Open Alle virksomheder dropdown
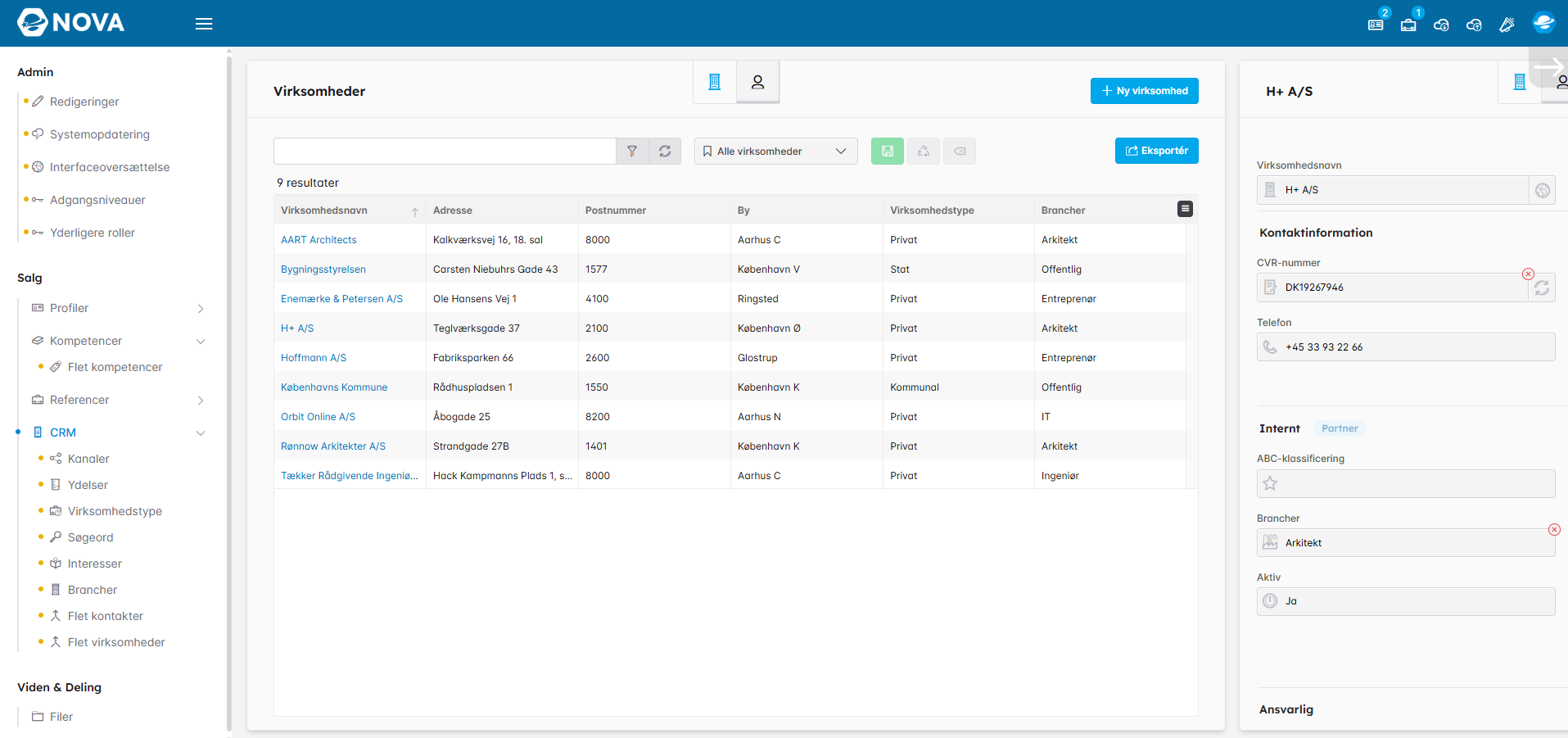Screen dimensions: 1568x738 [776, 151]
